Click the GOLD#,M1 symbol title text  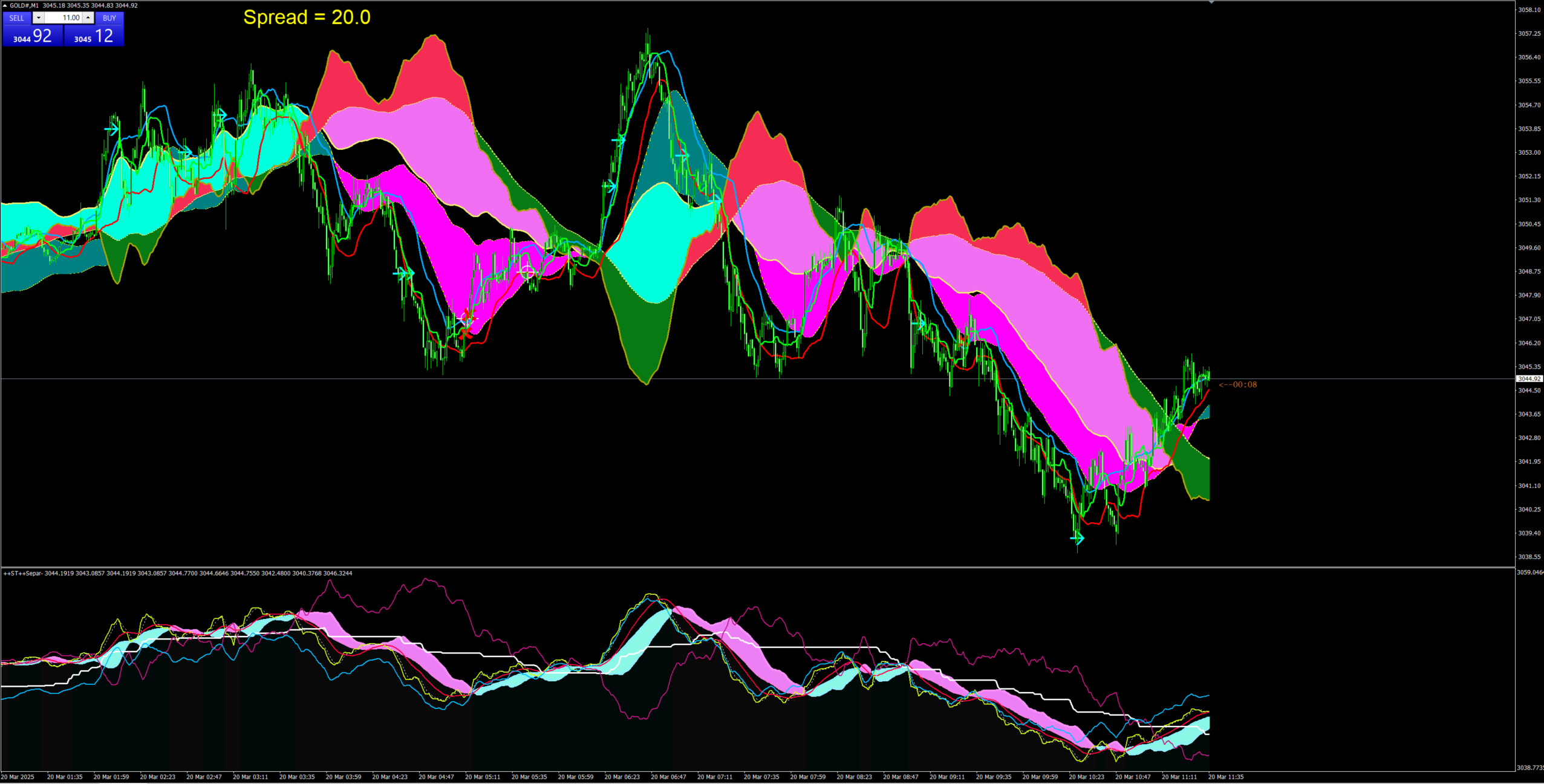(x=24, y=5)
